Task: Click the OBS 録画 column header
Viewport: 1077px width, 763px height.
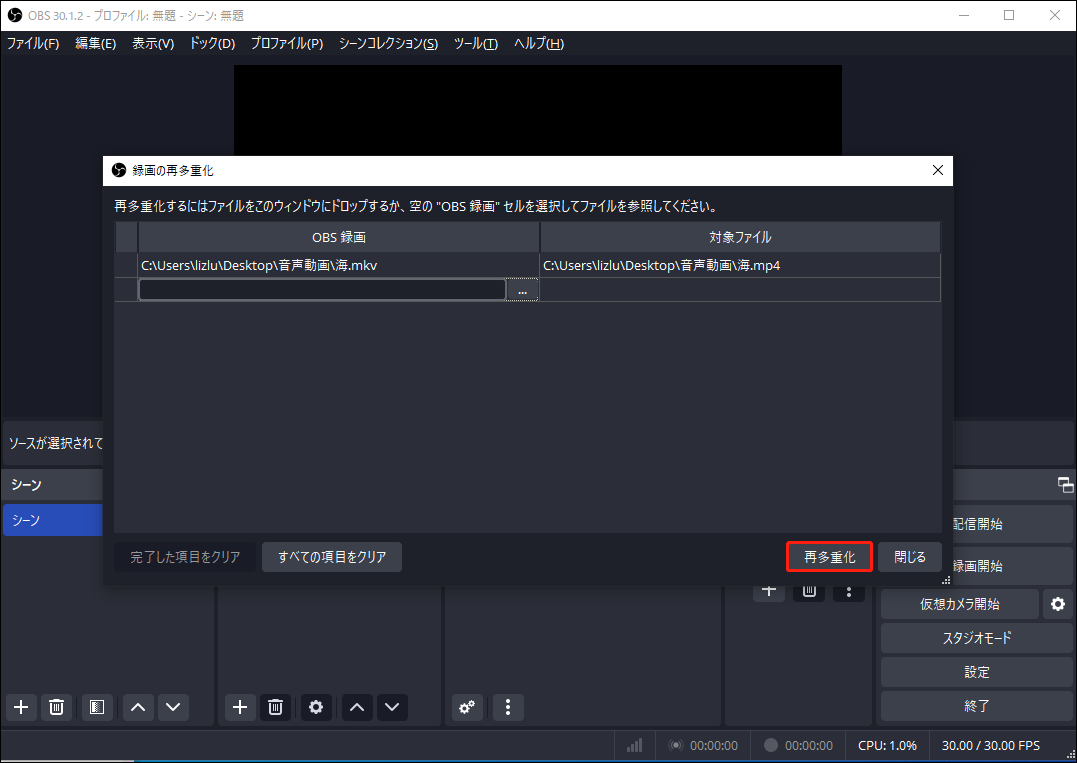Action: pyautogui.click(x=339, y=237)
